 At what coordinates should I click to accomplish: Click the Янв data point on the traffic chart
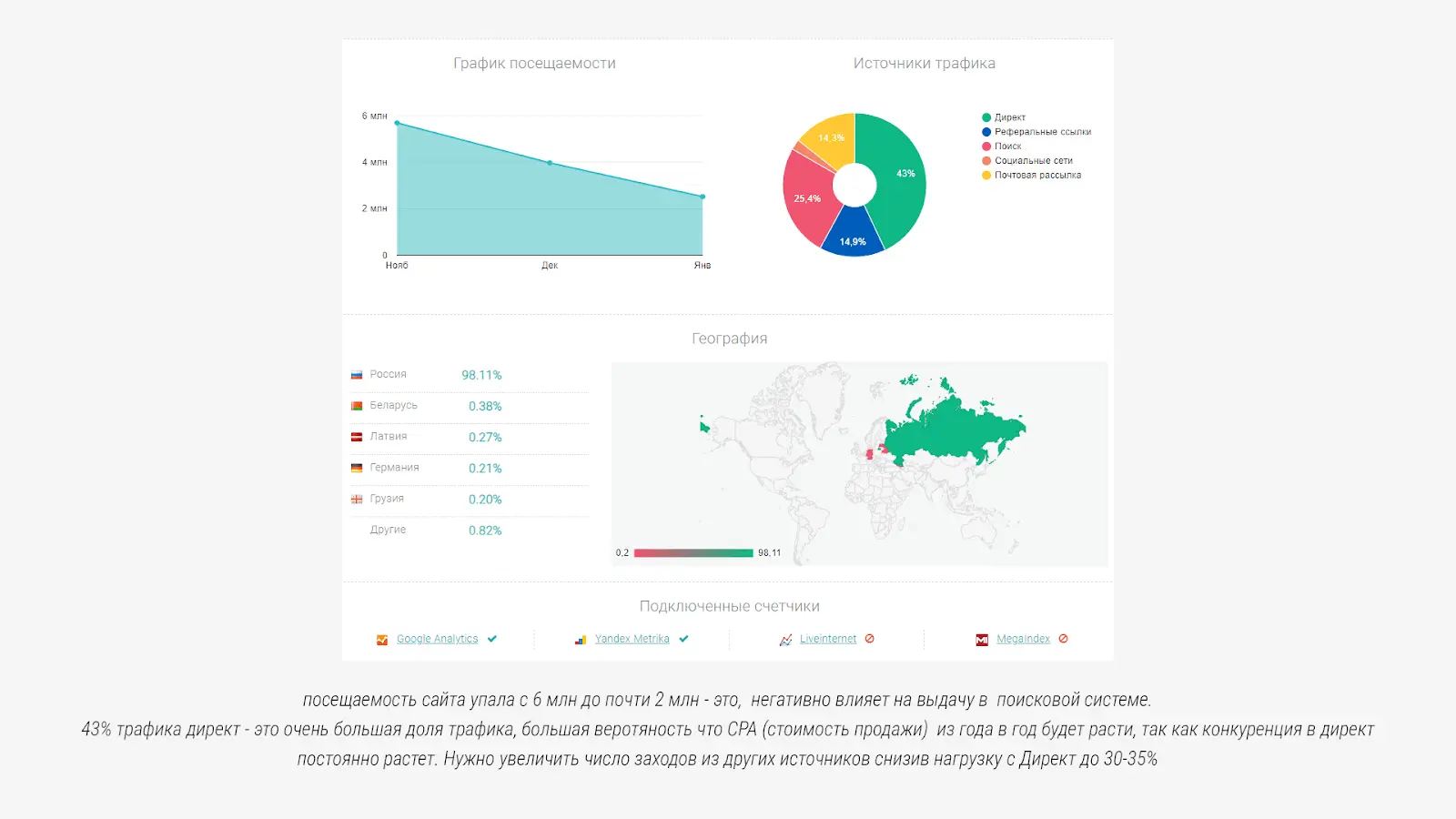[703, 197]
